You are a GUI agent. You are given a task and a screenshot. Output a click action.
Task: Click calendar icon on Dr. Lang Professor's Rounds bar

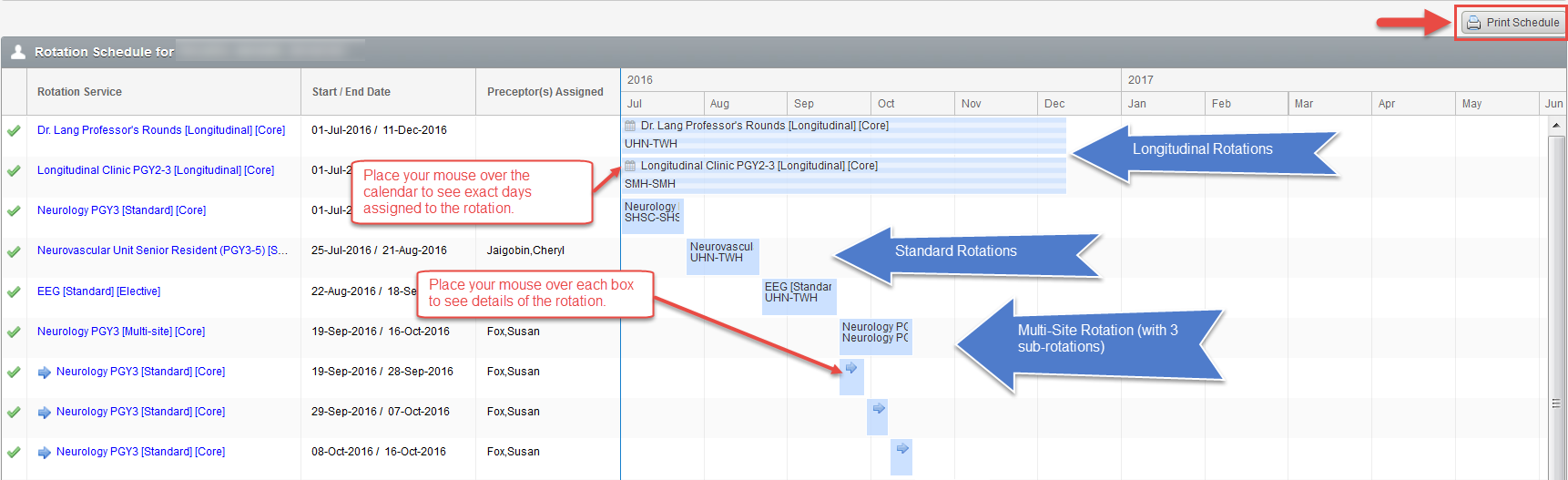point(630,126)
